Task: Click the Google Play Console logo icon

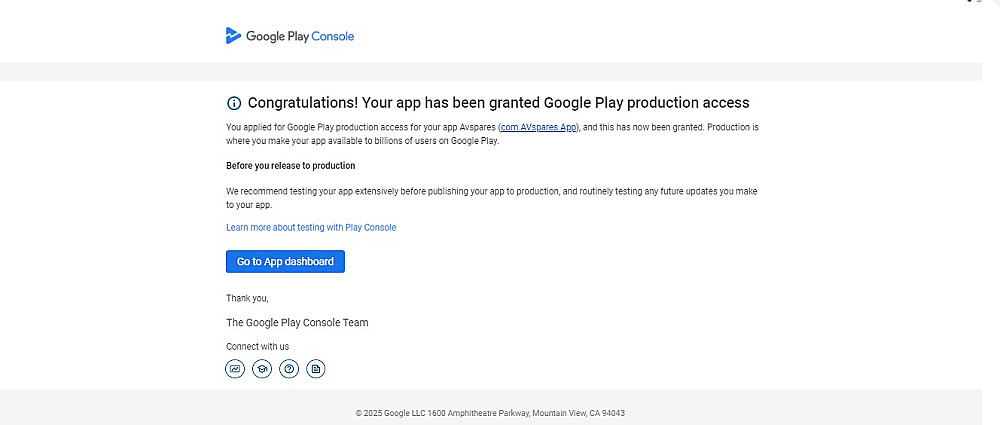Action: click(233, 36)
